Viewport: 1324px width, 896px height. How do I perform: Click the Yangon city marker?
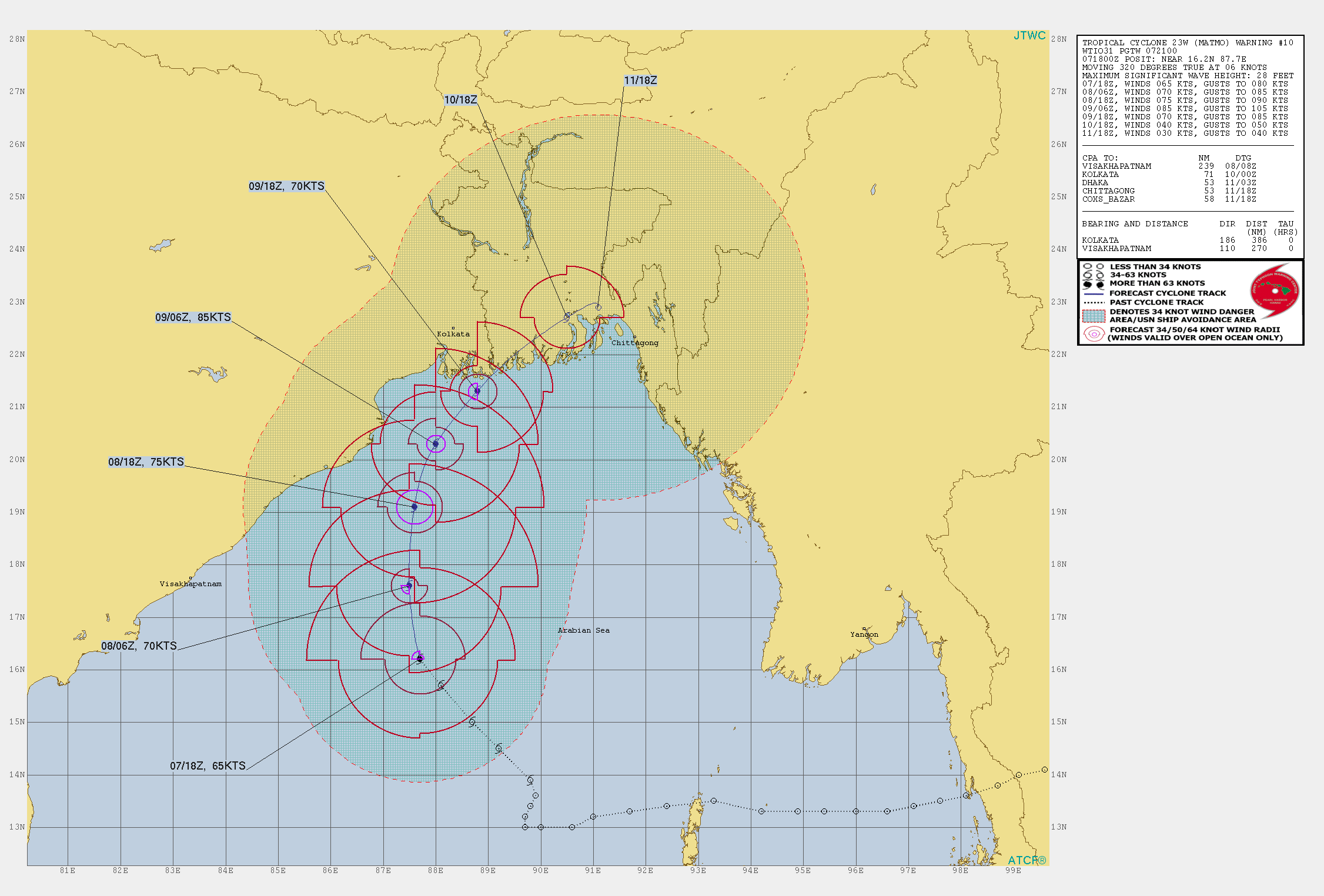(864, 628)
